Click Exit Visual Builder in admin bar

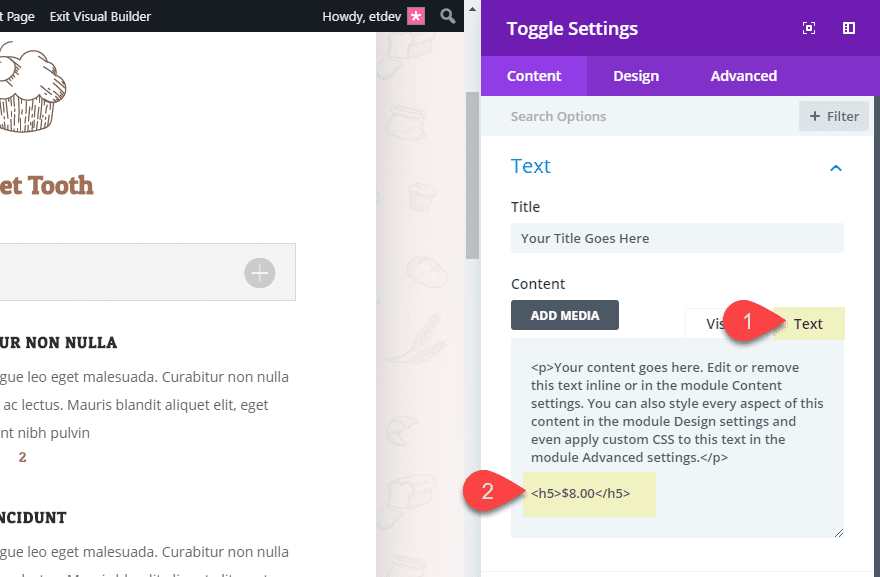click(101, 16)
